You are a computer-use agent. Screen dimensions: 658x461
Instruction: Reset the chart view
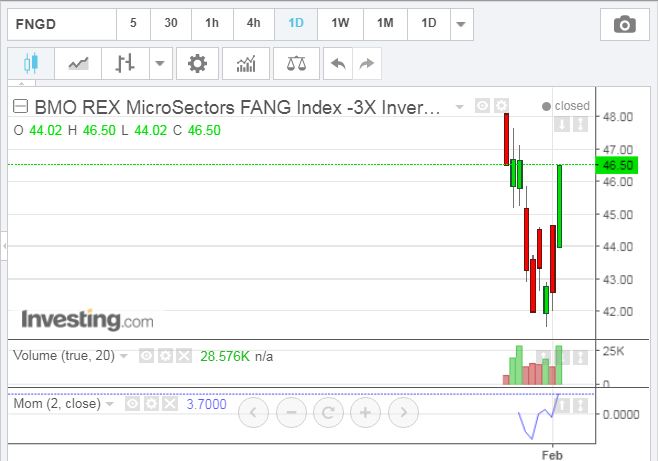[x=328, y=413]
